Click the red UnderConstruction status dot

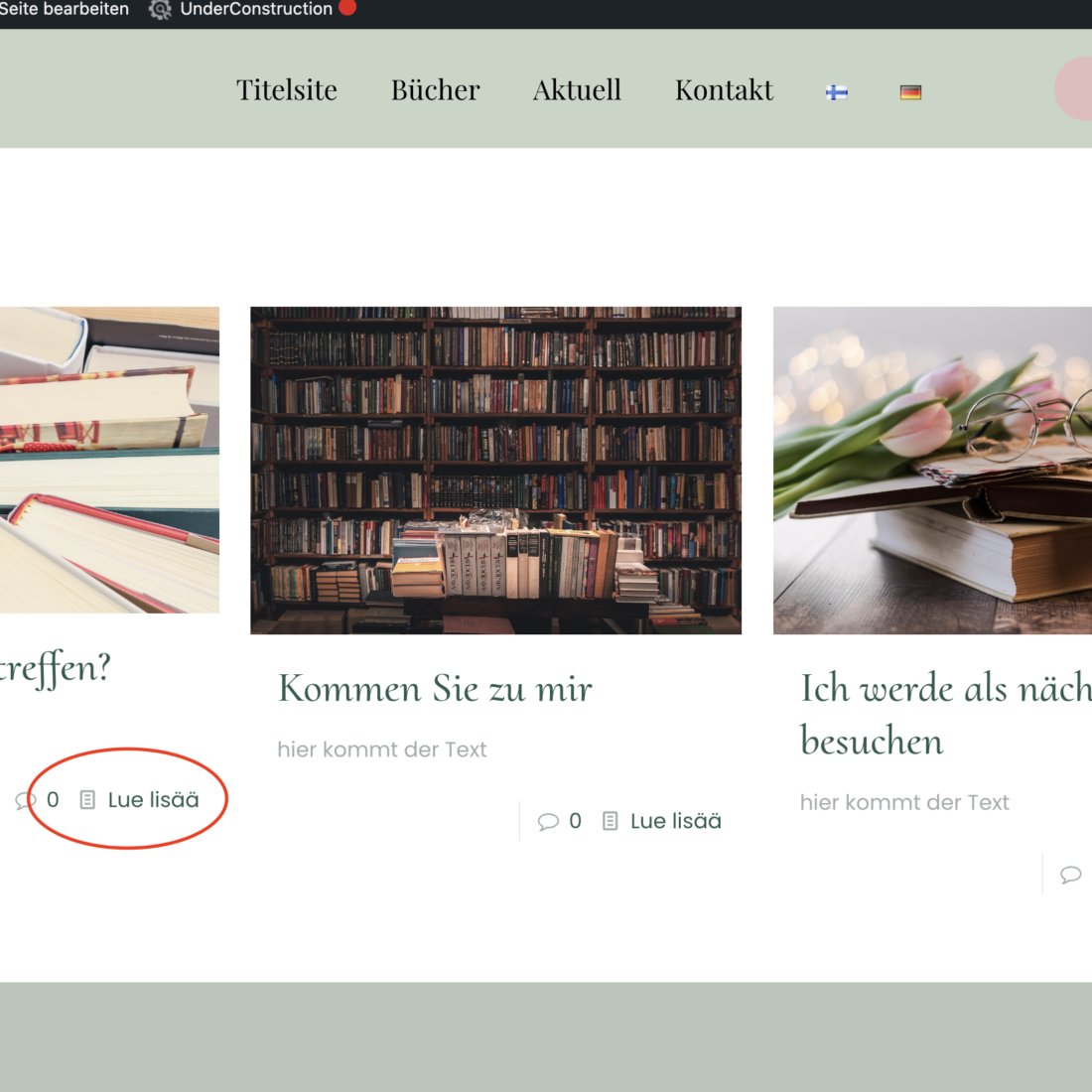[x=347, y=8]
